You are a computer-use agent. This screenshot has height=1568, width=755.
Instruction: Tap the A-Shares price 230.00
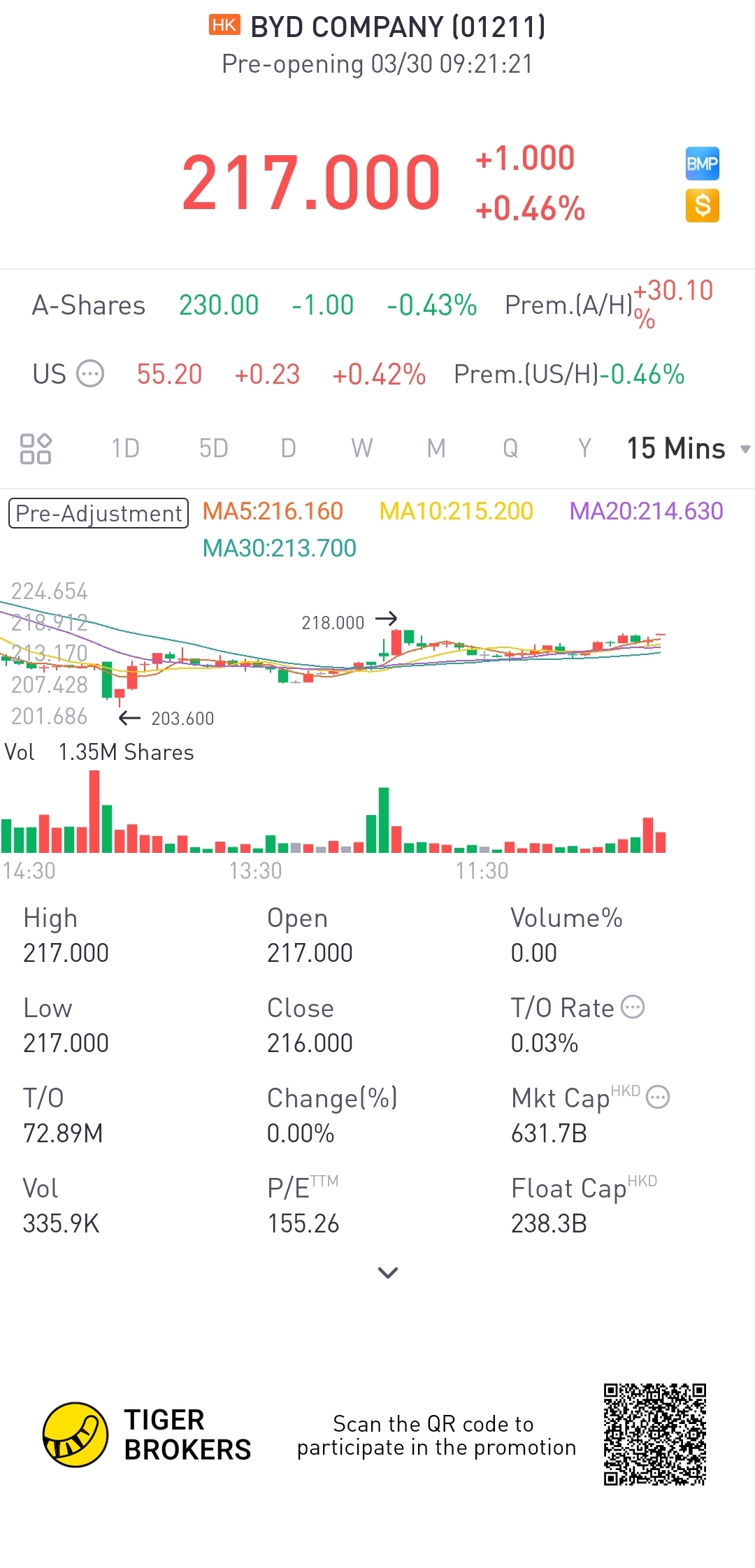[219, 305]
